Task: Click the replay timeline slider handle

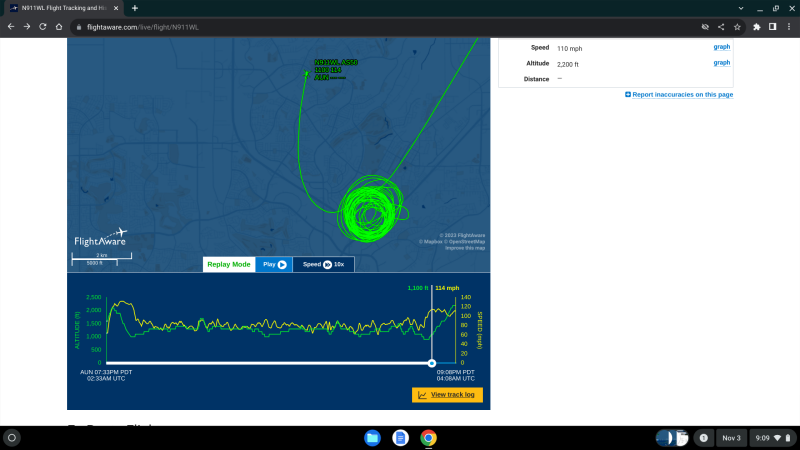Action: pos(432,363)
